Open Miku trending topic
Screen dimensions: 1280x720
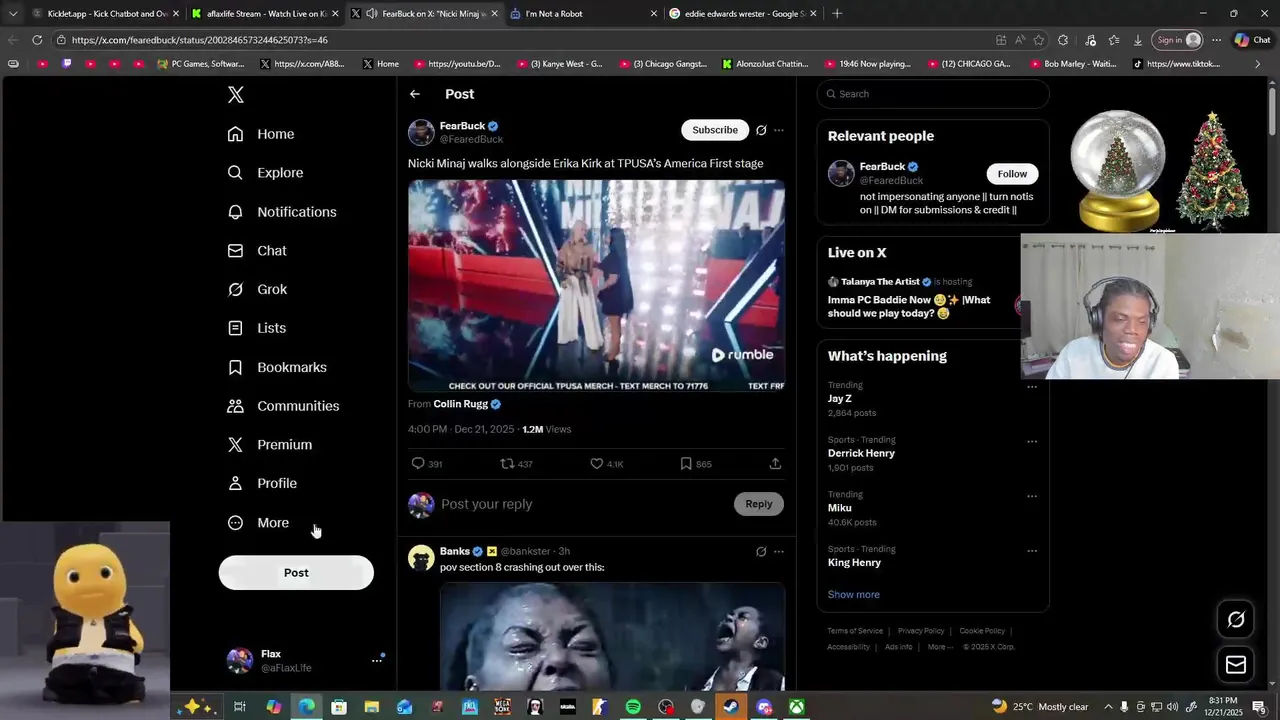[840, 508]
